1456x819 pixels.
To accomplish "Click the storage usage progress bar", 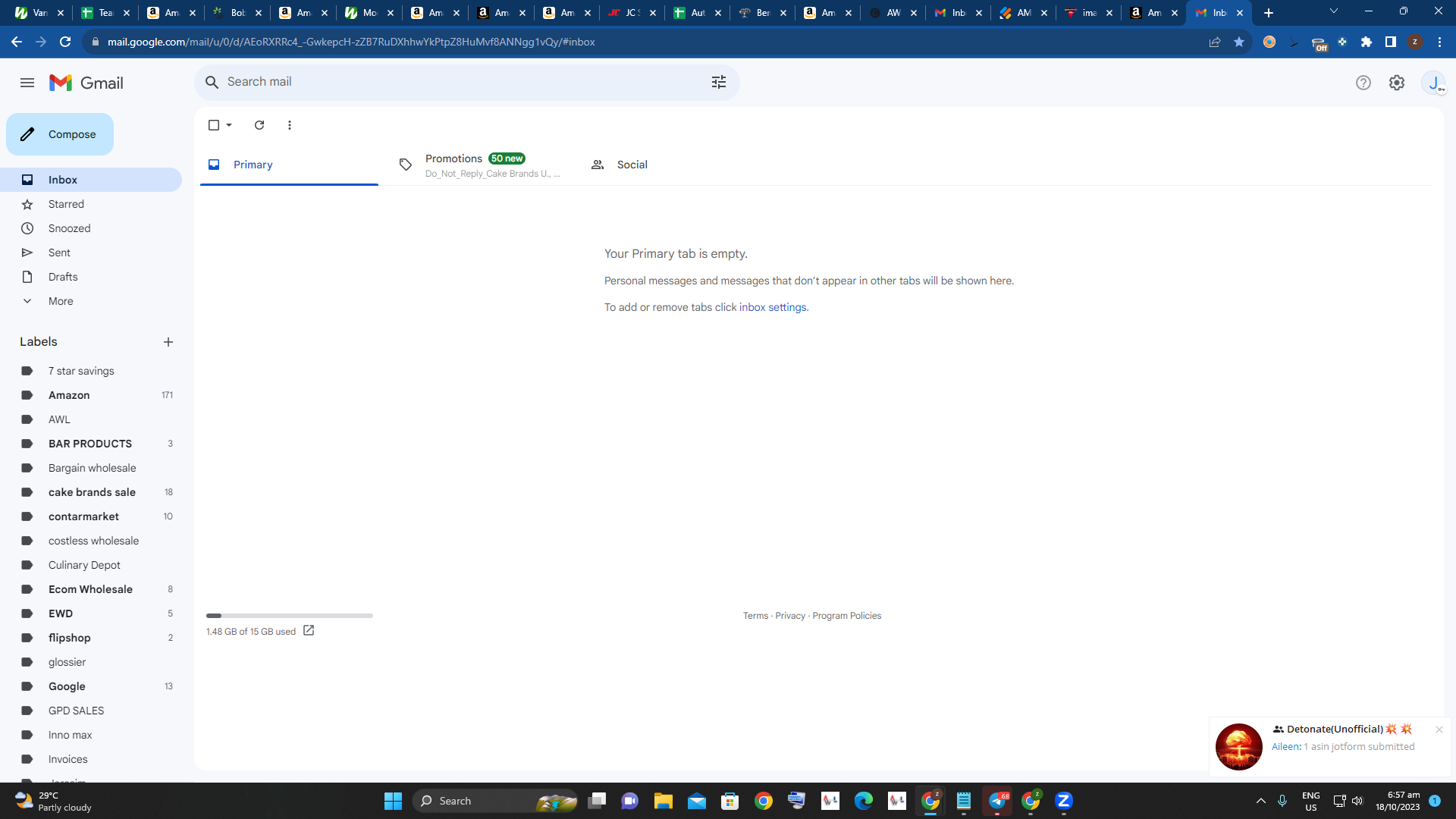I will 290,616.
